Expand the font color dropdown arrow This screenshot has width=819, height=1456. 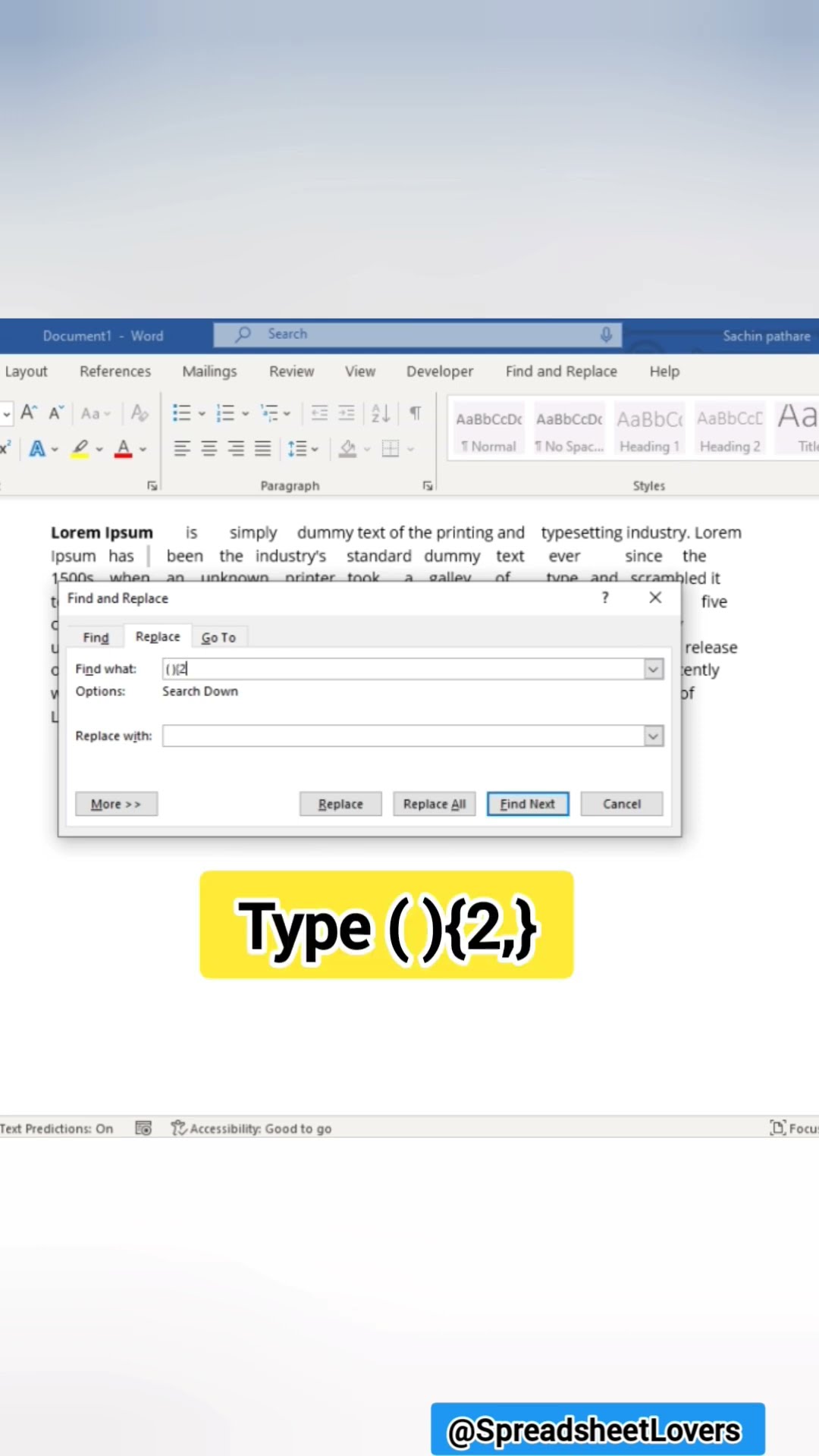[143, 450]
